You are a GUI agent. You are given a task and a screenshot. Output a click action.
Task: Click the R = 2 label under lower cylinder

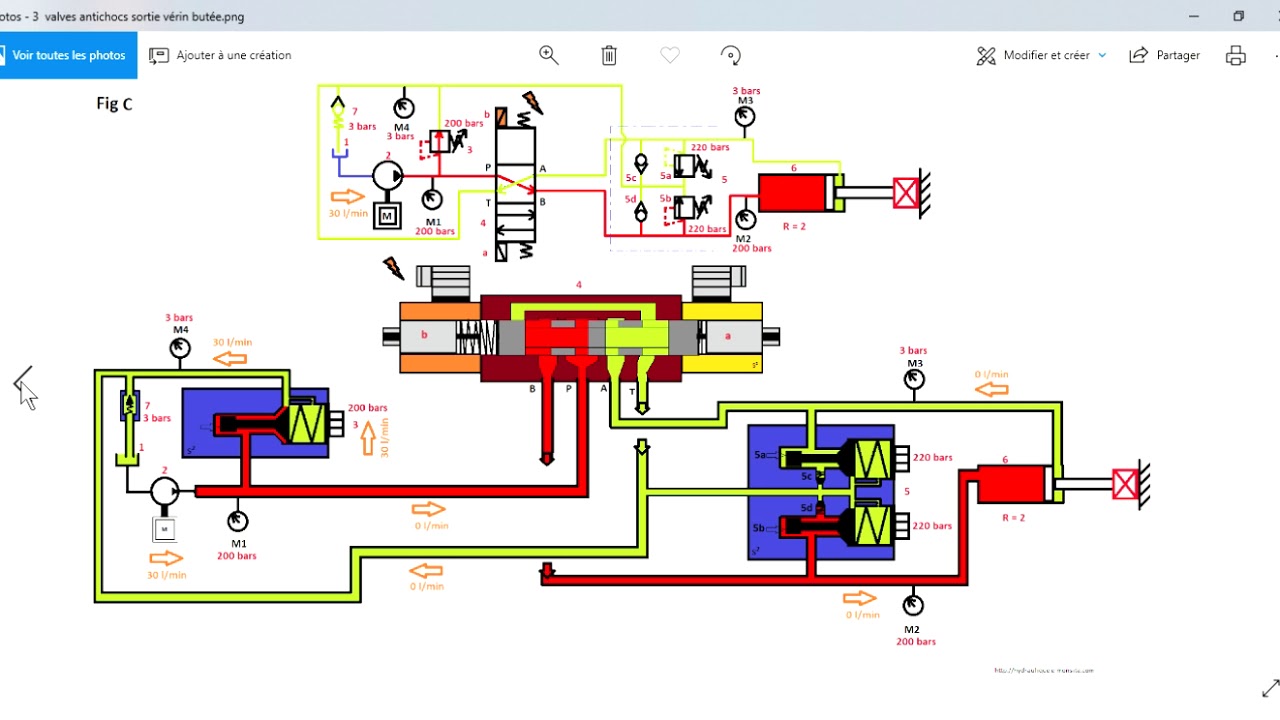[x=1014, y=517]
